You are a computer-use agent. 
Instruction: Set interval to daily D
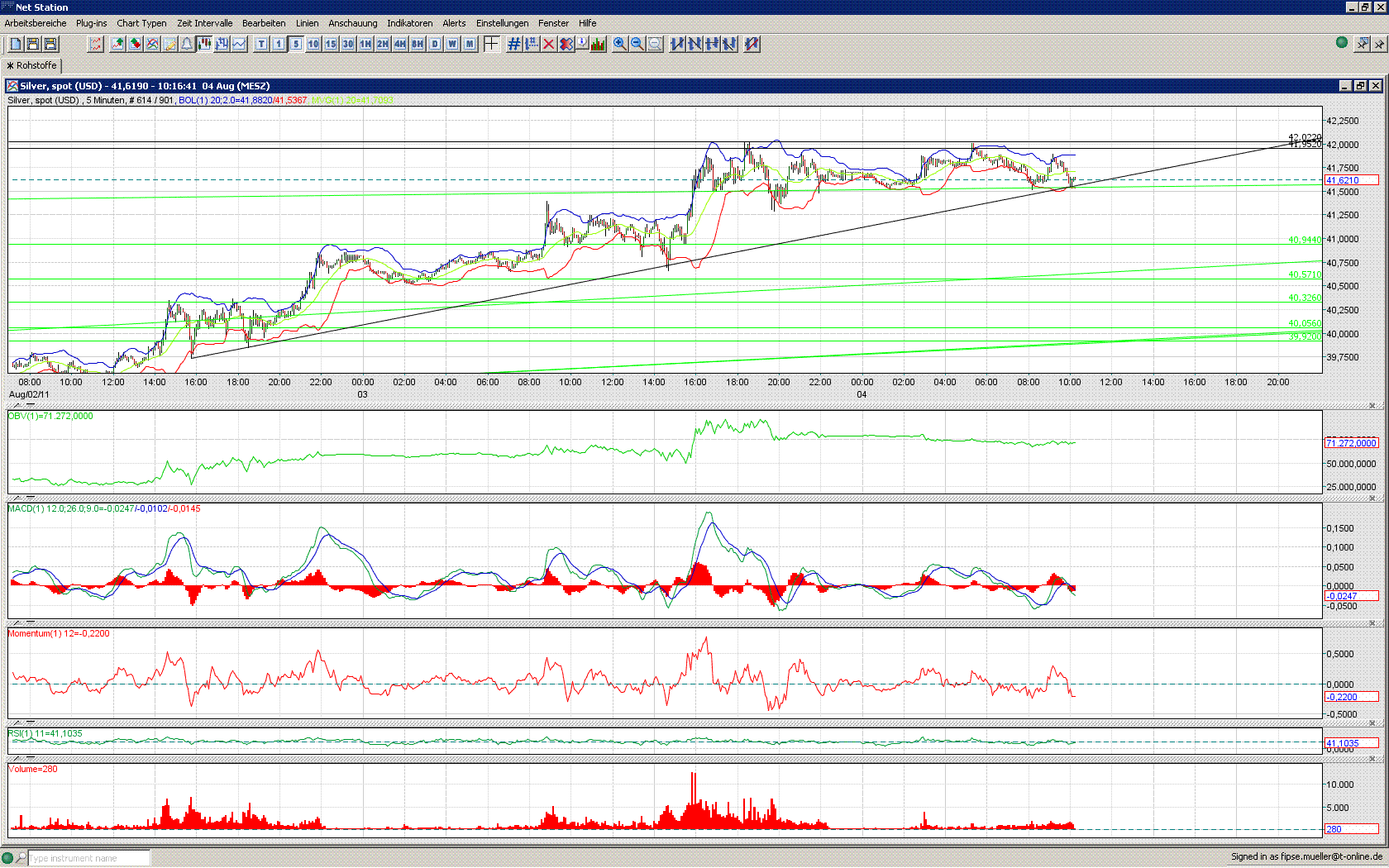(435, 44)
